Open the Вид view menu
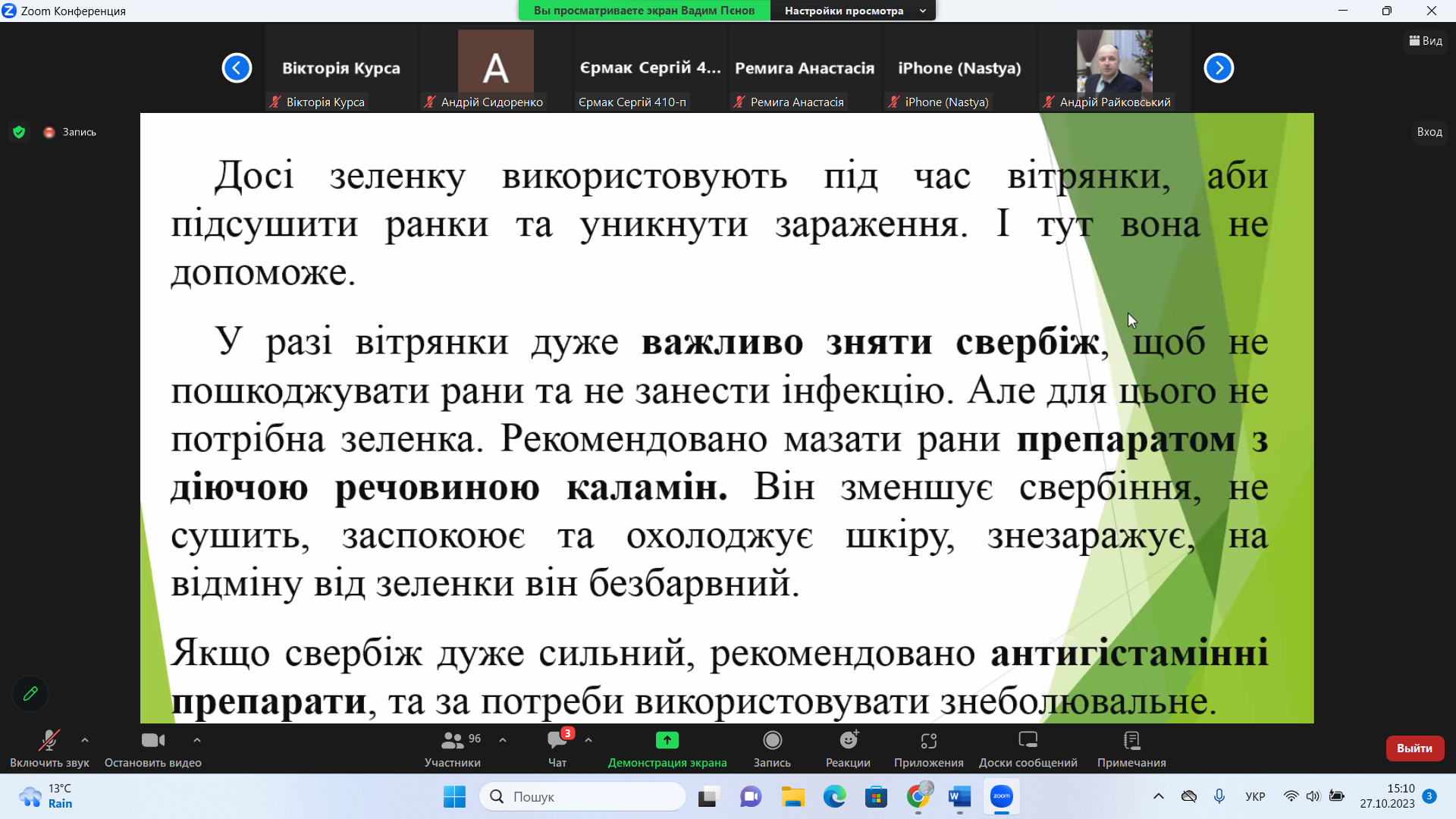The image size is (1456, 819). click(x=1426, y=41)
